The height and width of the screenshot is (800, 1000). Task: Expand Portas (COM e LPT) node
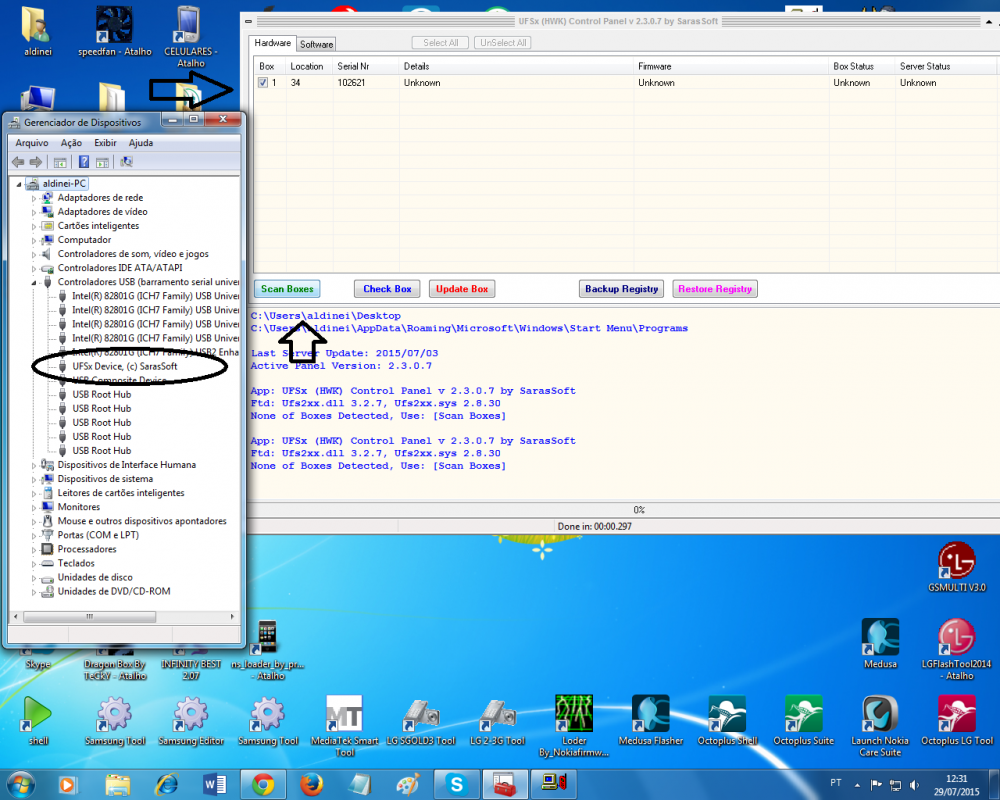(34, 536)
